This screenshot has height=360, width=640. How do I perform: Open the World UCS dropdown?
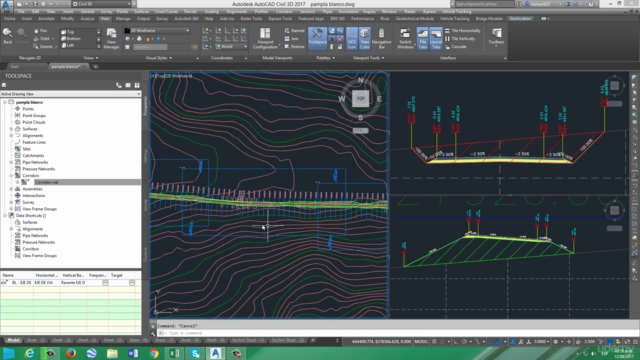click(231, 47)
